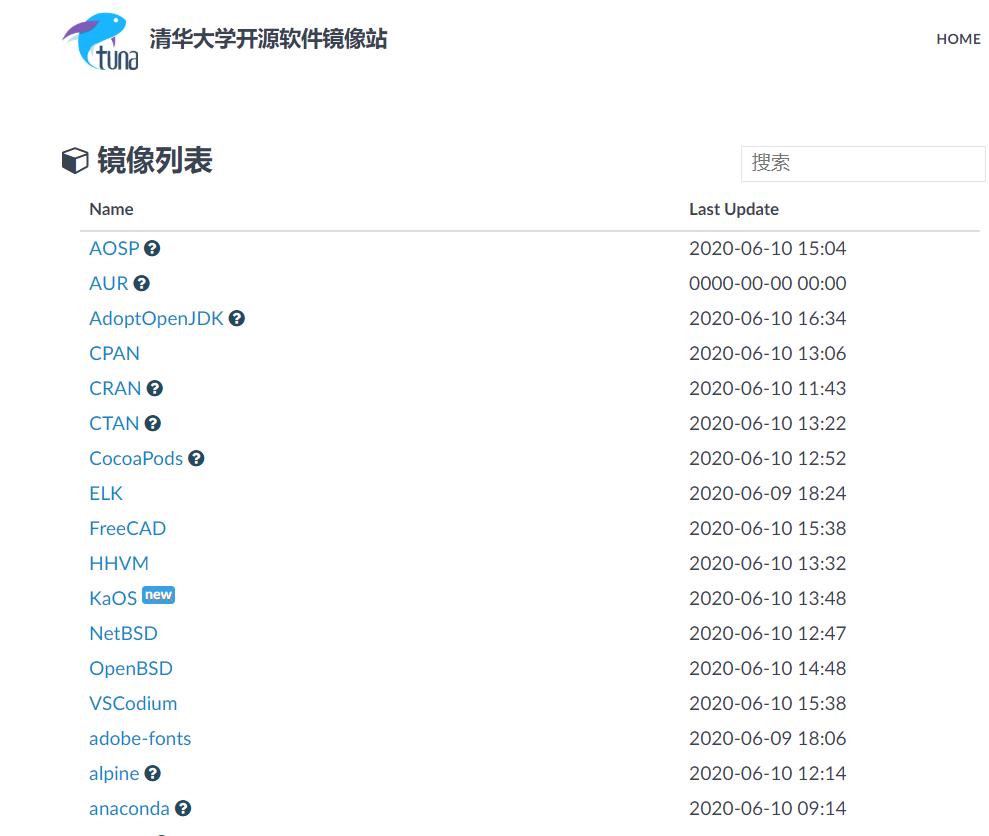
Task: Open help icon next to AUR
Action: (x=141, y=283)
